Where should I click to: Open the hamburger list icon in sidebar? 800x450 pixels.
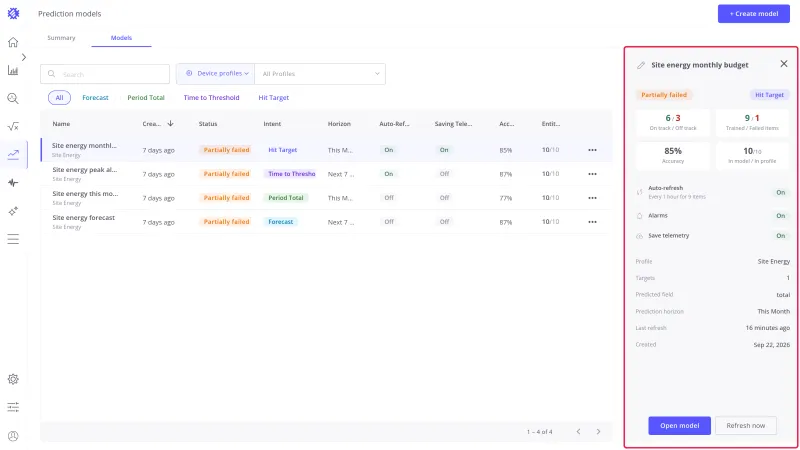13,239
